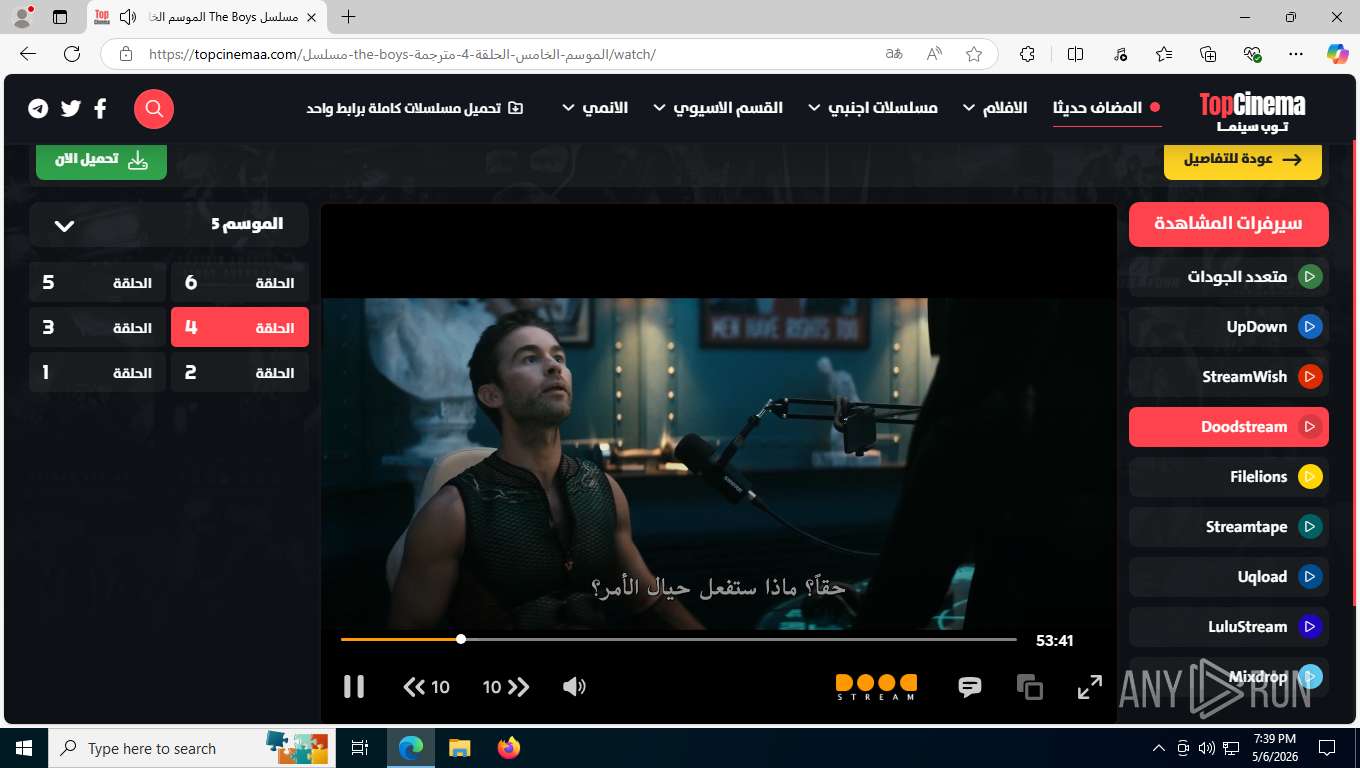Open the Twitter social icon
The image size is (1360, 768).
pos(70,108)
